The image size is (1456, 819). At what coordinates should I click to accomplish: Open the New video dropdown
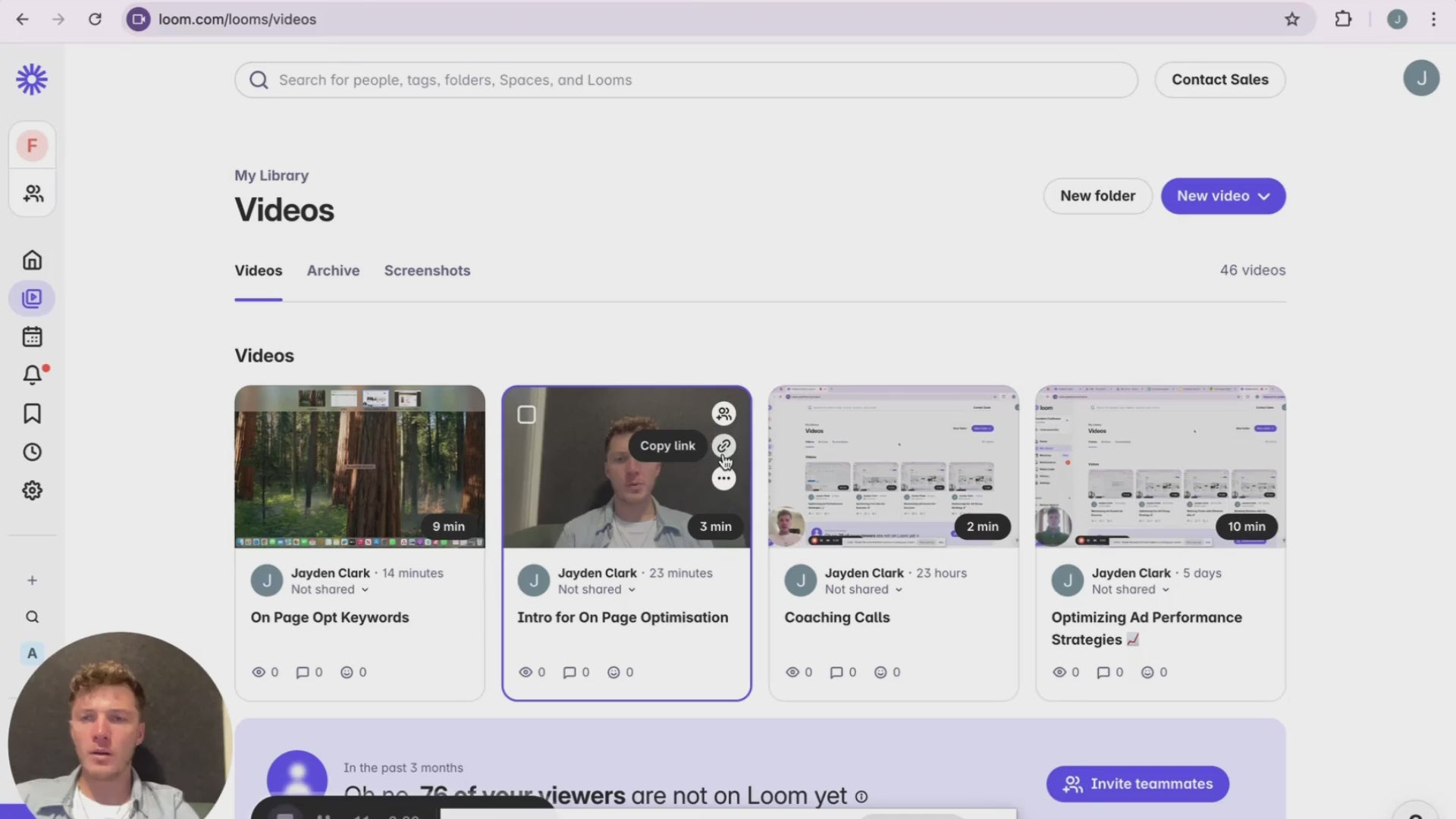(1222, 196)
